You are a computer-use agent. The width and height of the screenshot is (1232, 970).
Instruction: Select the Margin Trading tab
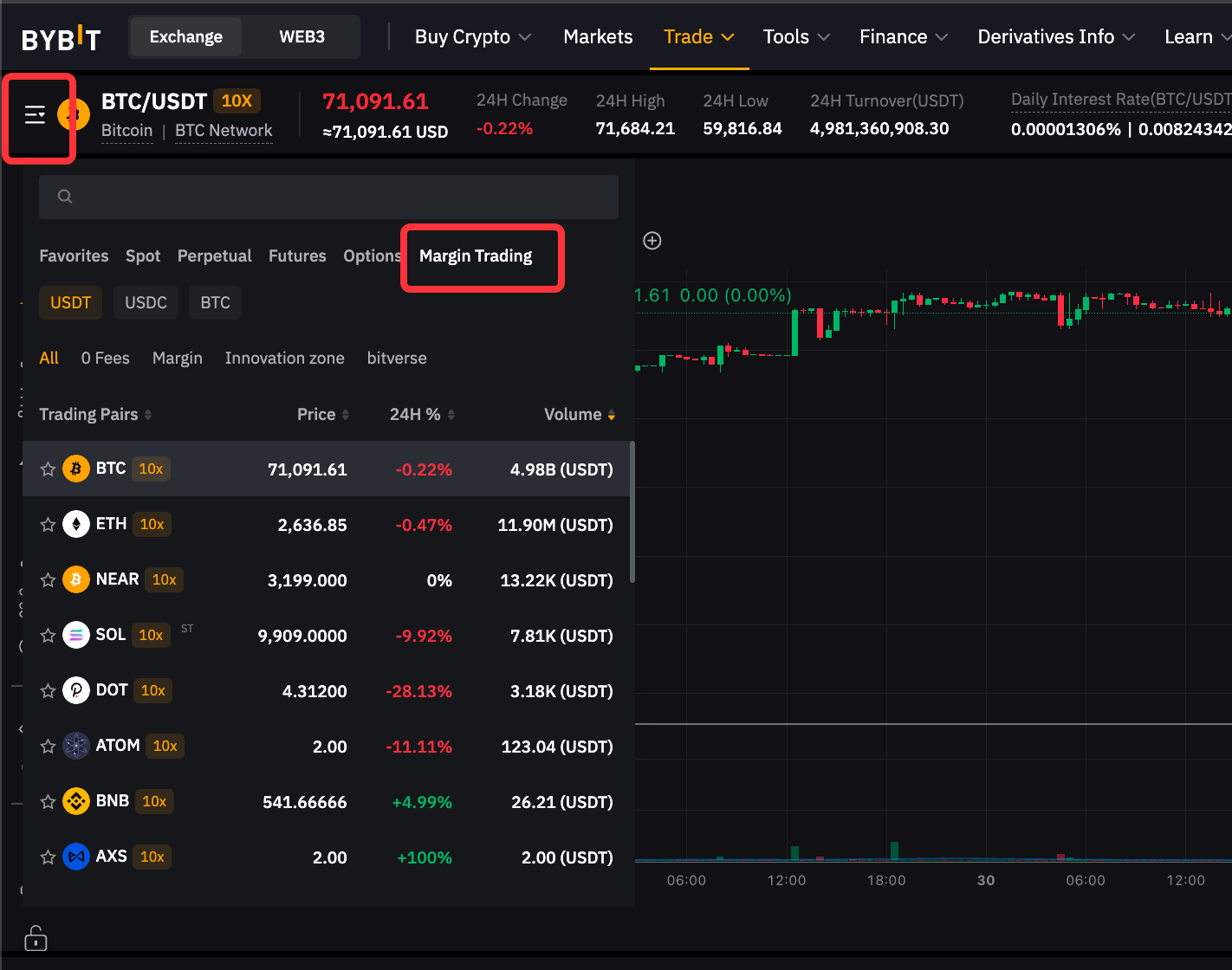click(476, 255)
